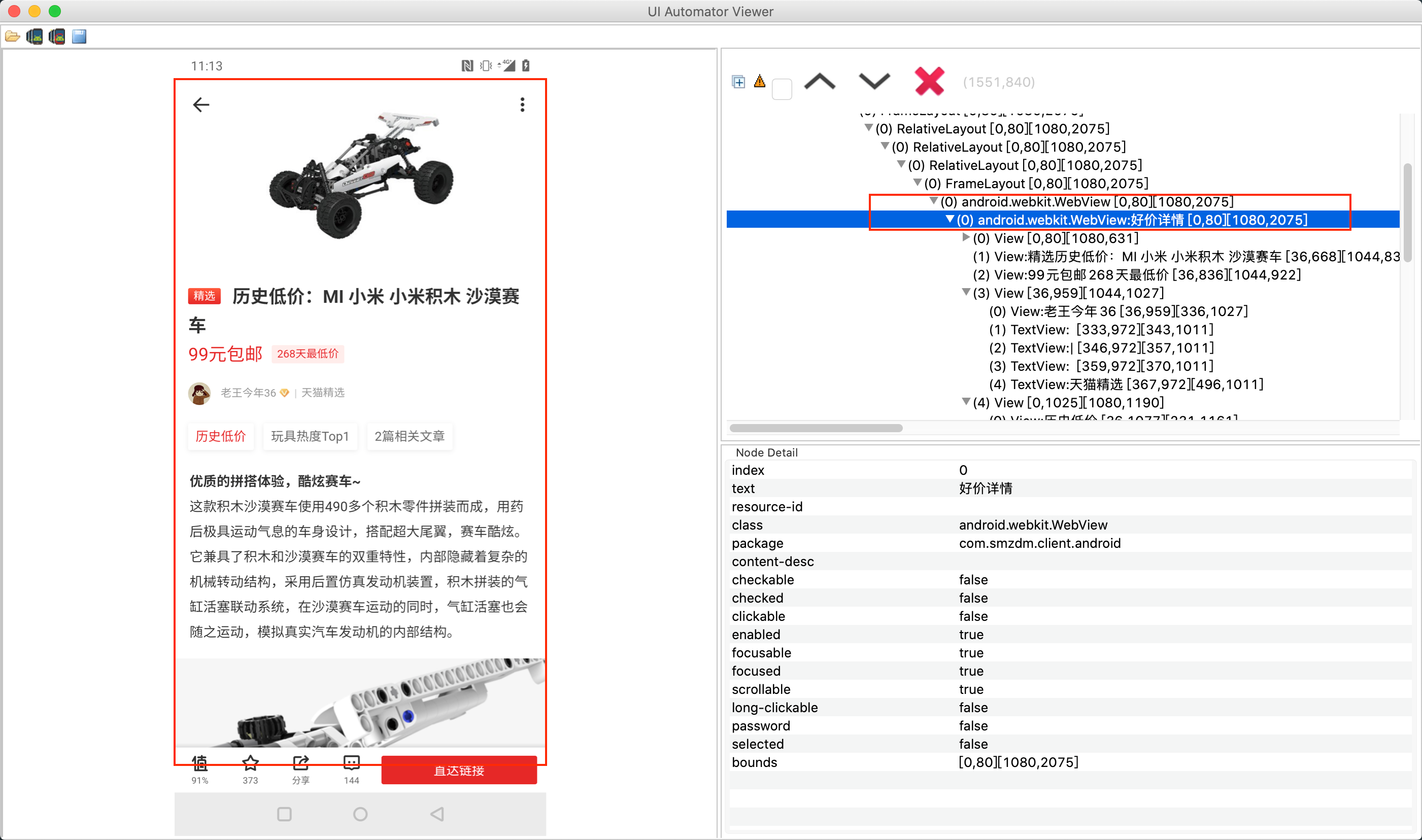
Task: Click the package value com.smzdm.client.android
Action: (1040, 543)
